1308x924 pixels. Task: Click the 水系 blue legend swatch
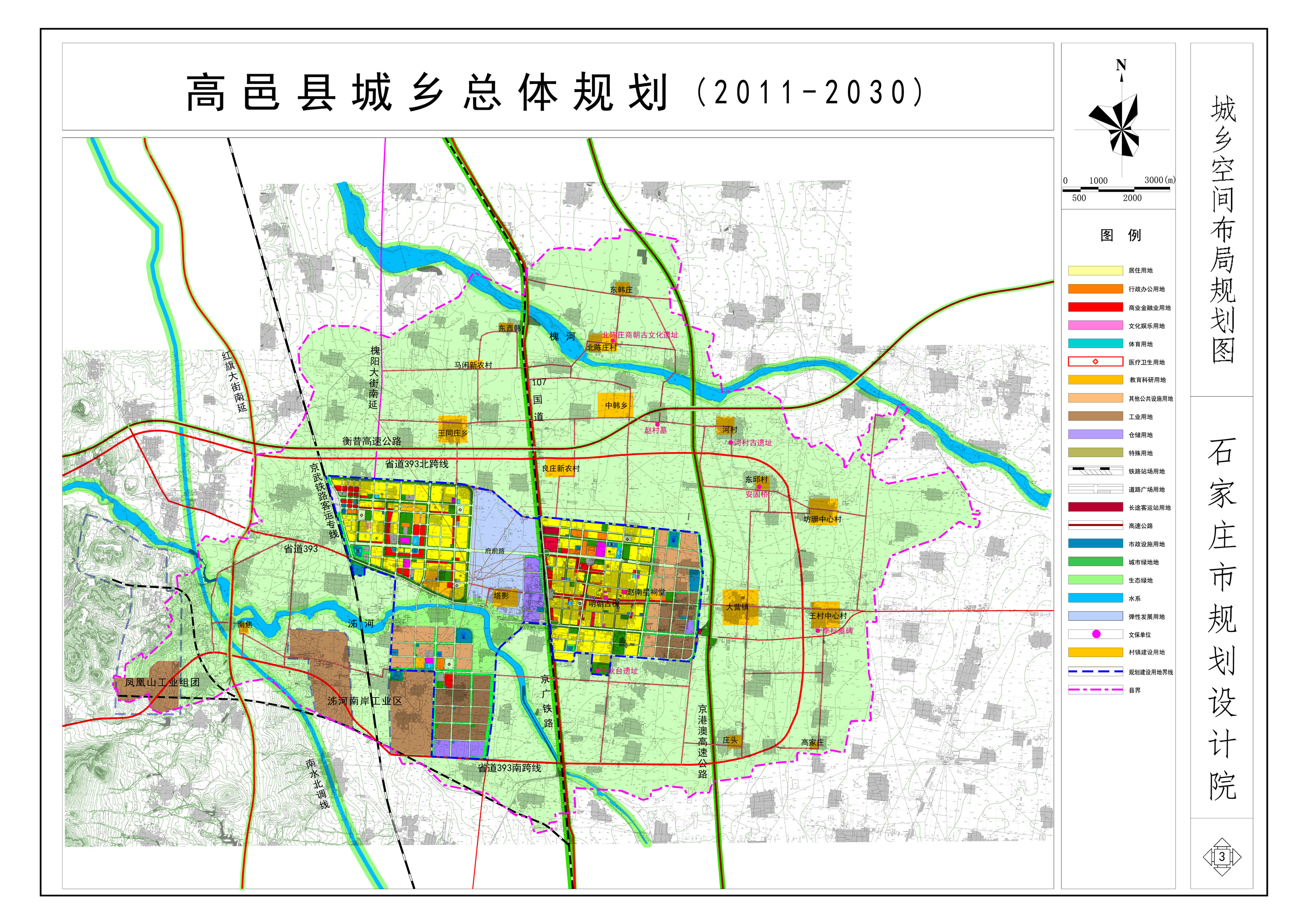tap(1095, 598)
